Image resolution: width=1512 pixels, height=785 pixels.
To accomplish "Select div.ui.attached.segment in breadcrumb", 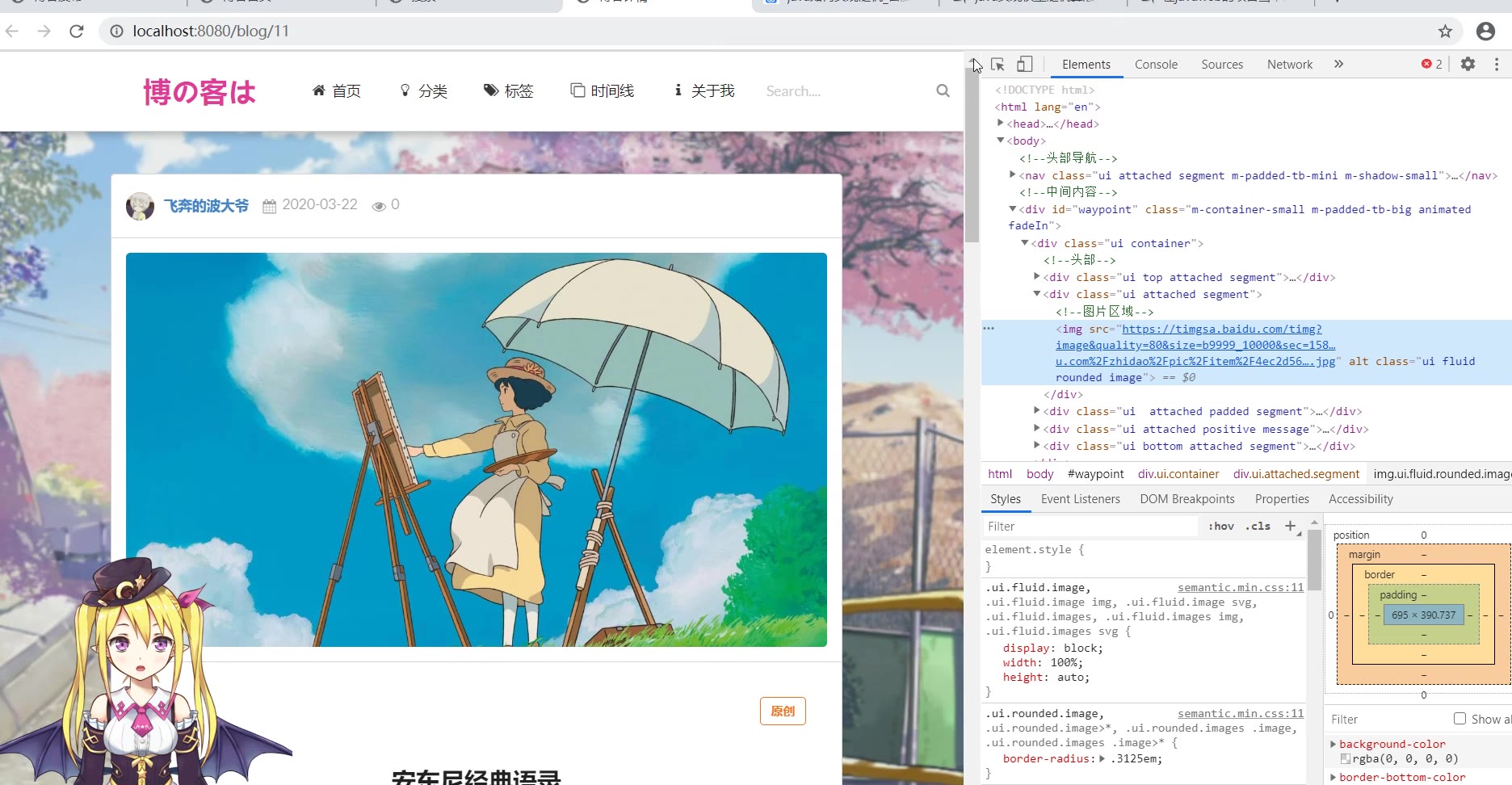I will (1296, 474).
